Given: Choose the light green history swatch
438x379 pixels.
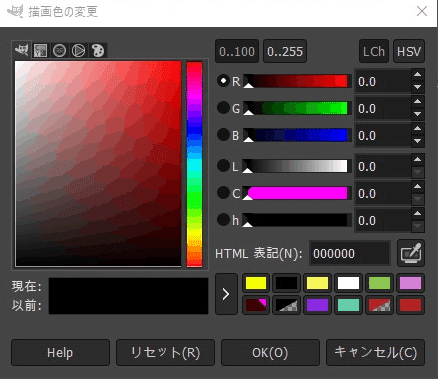Looking at the screenshot, I should pyautogui.click(x=379, y=283).
